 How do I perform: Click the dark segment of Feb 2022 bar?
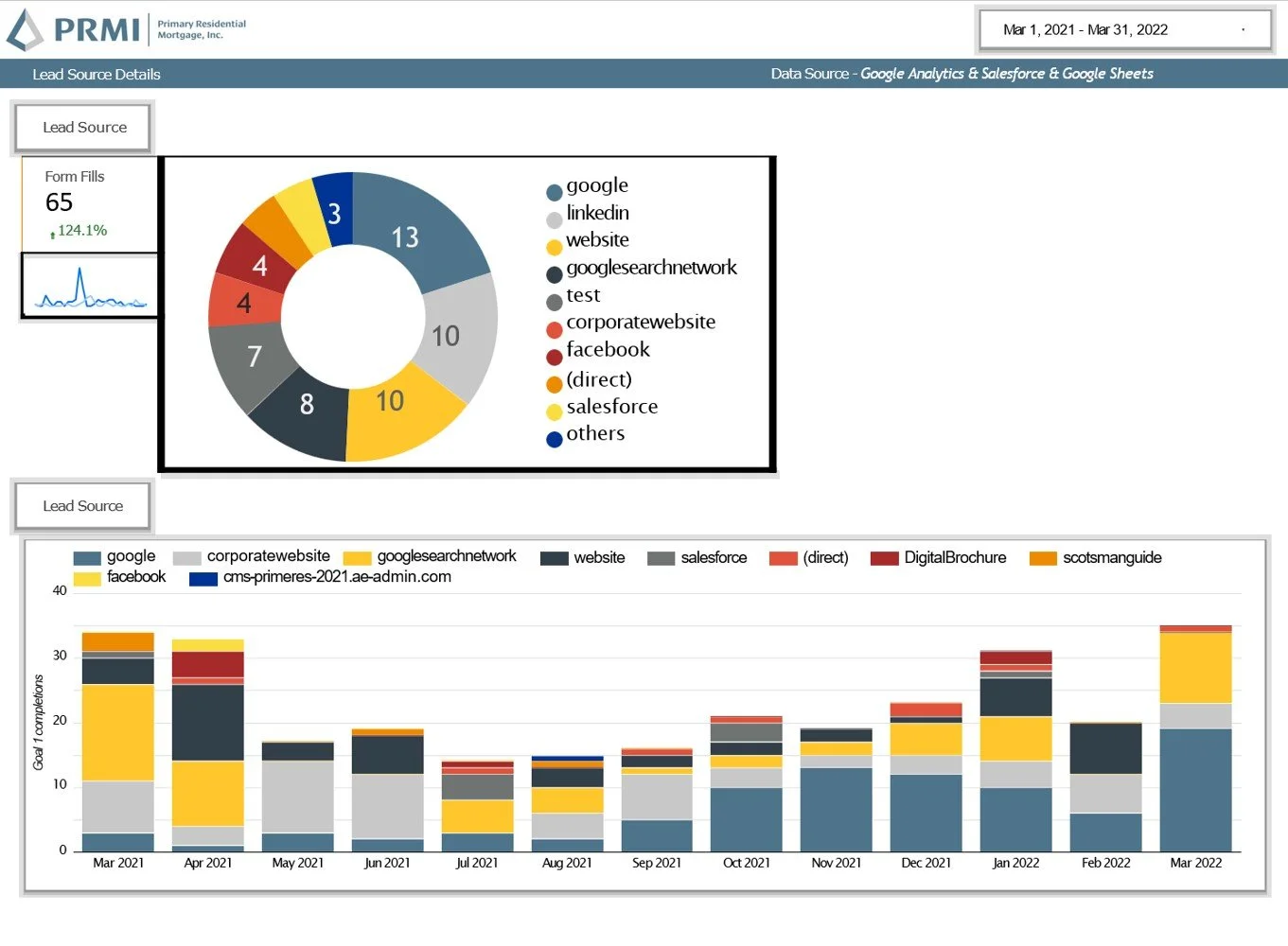pyautogui.click(x=1106, y=749)
